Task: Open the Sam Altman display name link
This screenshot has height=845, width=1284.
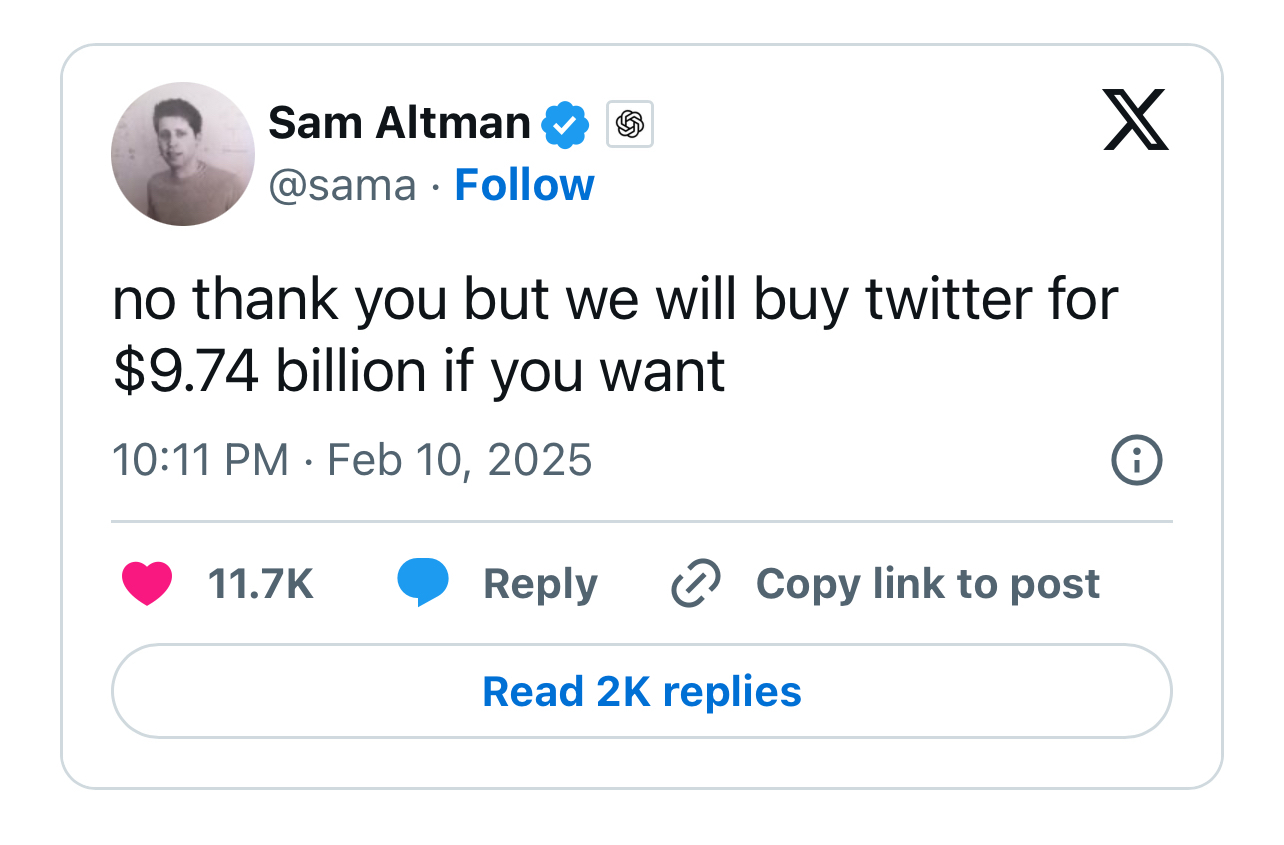Action: pos(399,124)
